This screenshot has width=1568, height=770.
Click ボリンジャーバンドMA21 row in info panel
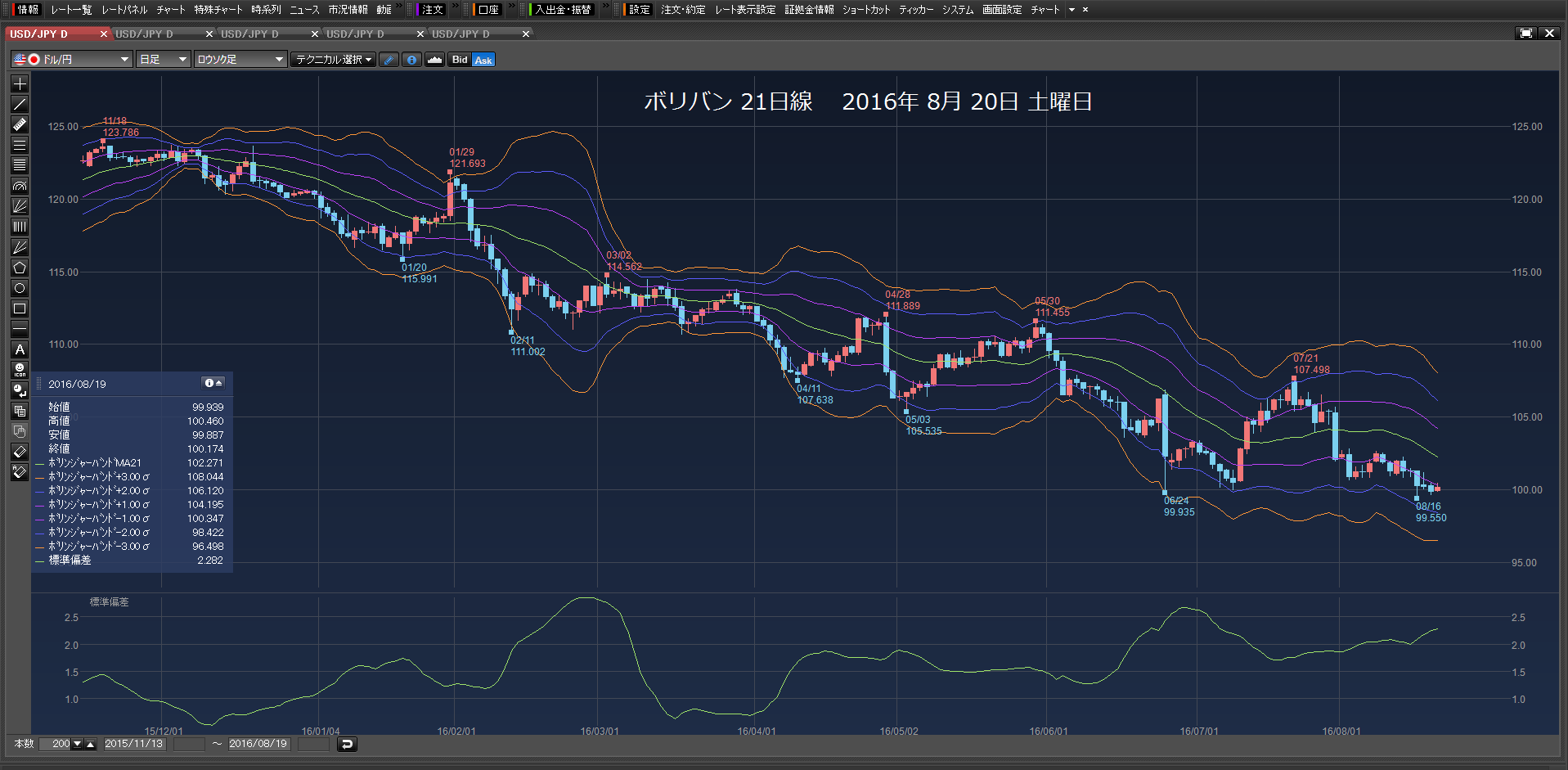(x=129, y=463)
